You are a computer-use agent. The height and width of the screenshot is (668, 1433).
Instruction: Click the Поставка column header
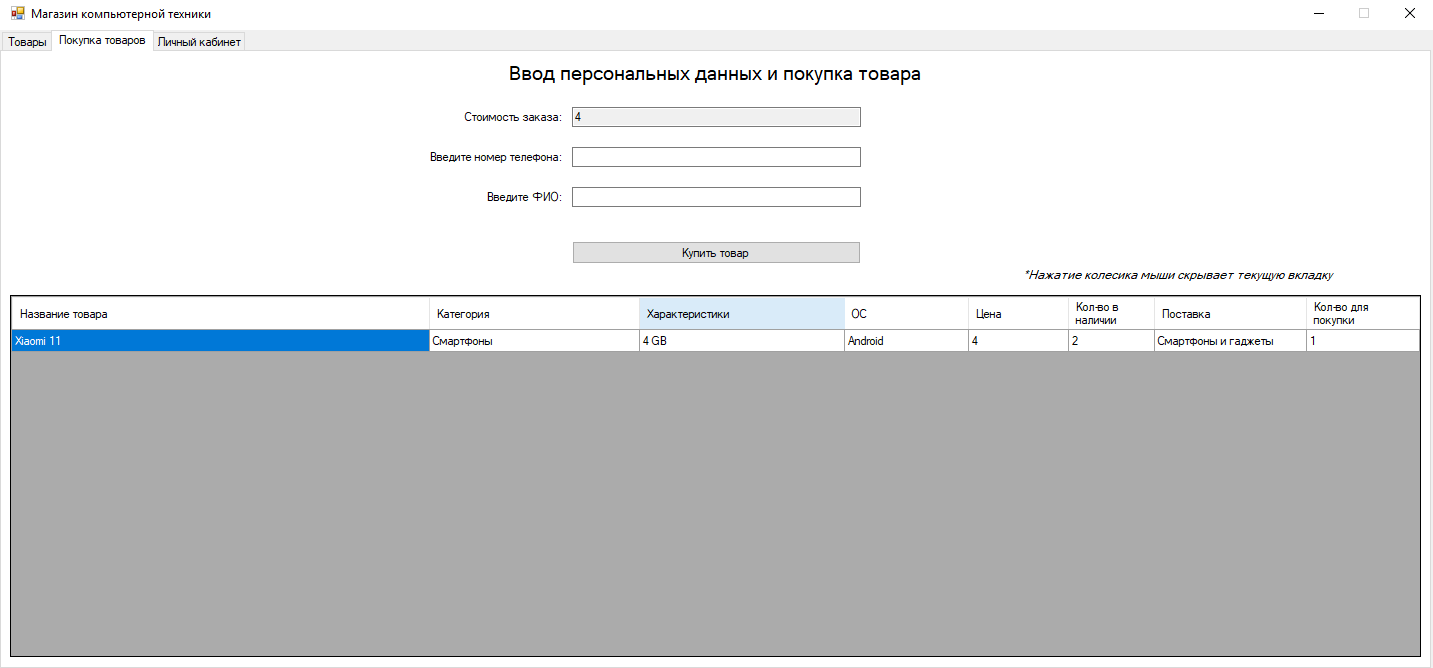(1230, 314)
